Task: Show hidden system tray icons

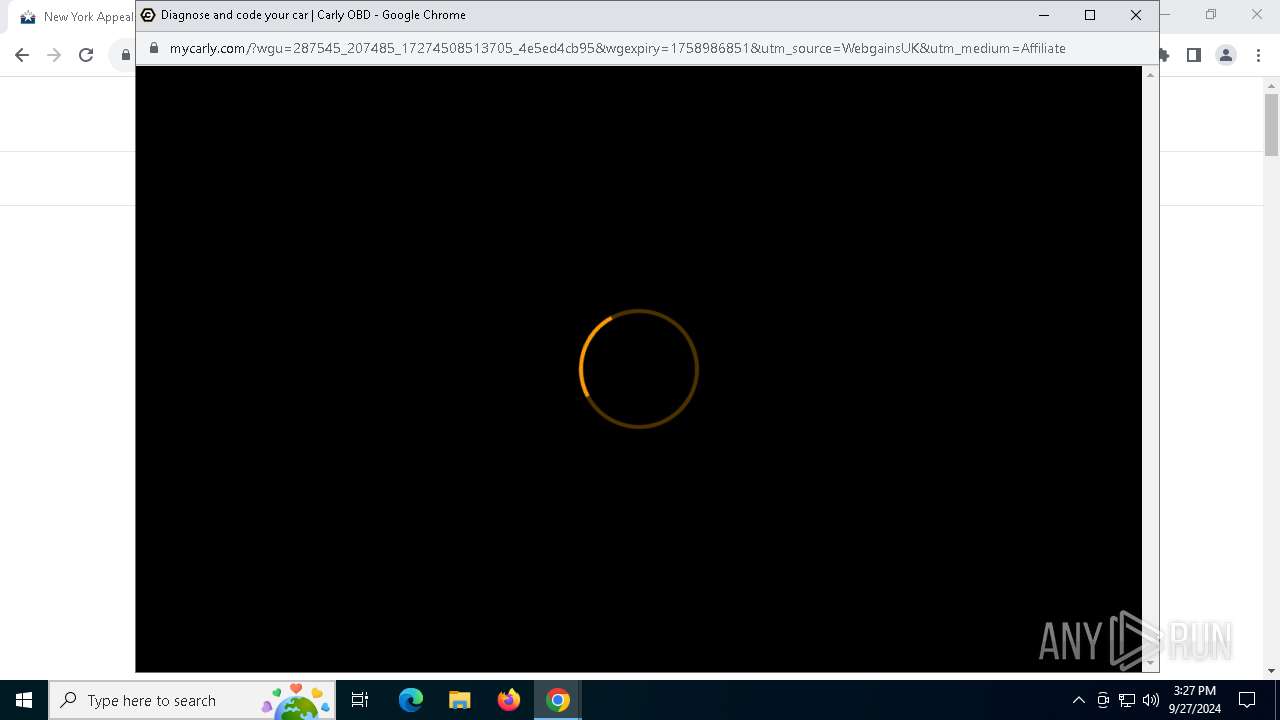Action: pos(1078,700)
